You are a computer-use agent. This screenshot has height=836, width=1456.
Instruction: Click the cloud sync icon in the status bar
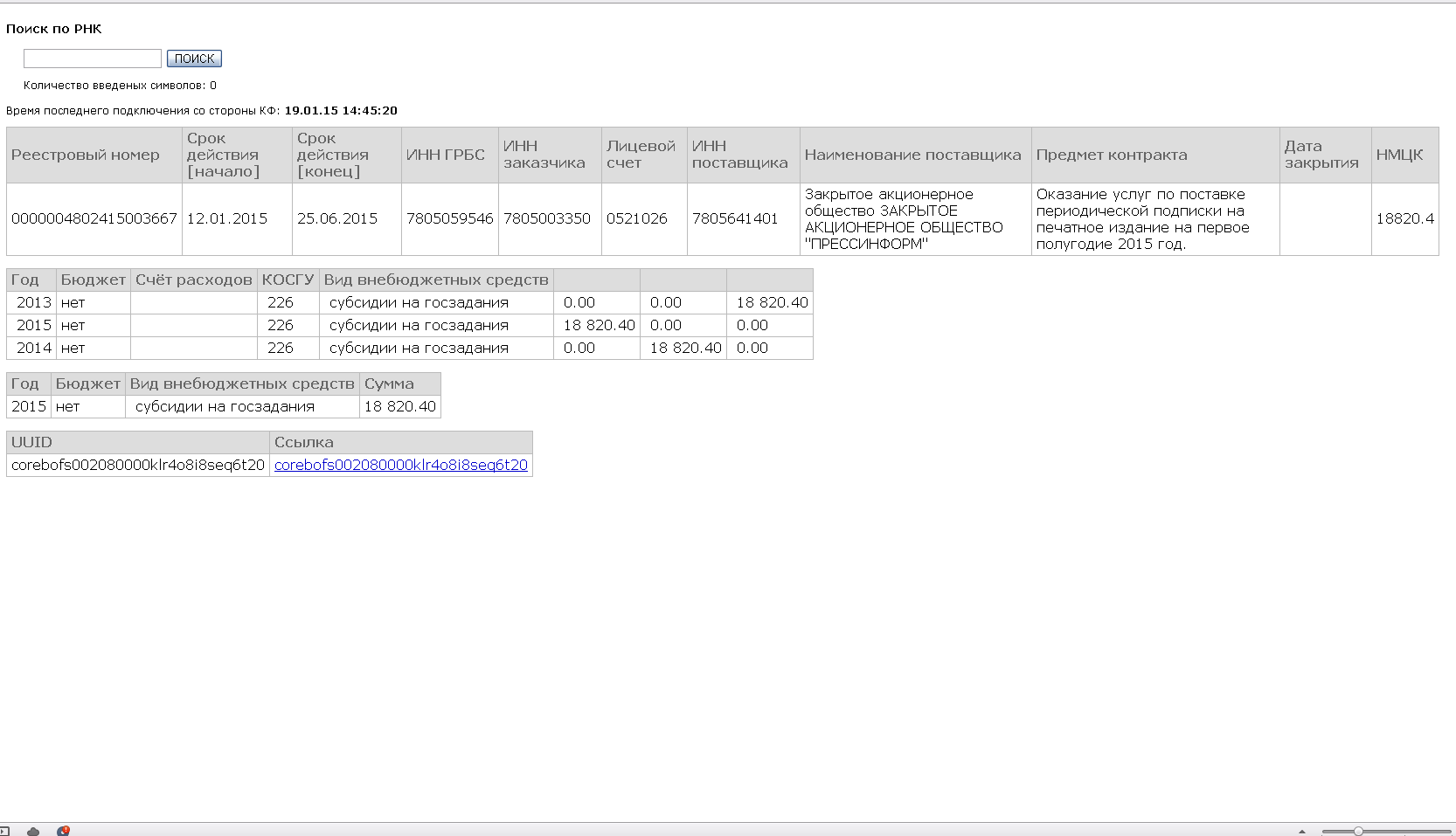pos(33,831)
